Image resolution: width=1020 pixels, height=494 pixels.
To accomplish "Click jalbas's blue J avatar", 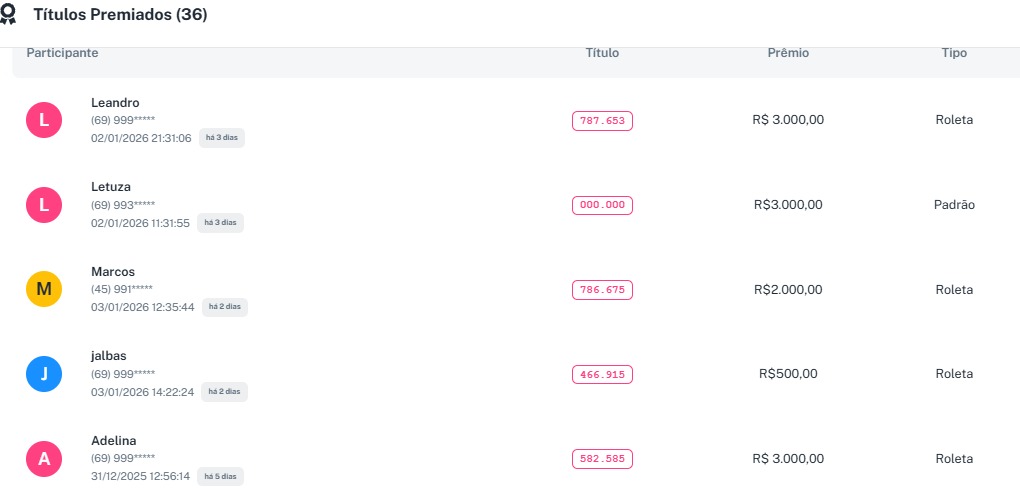I will click(44, 374).
